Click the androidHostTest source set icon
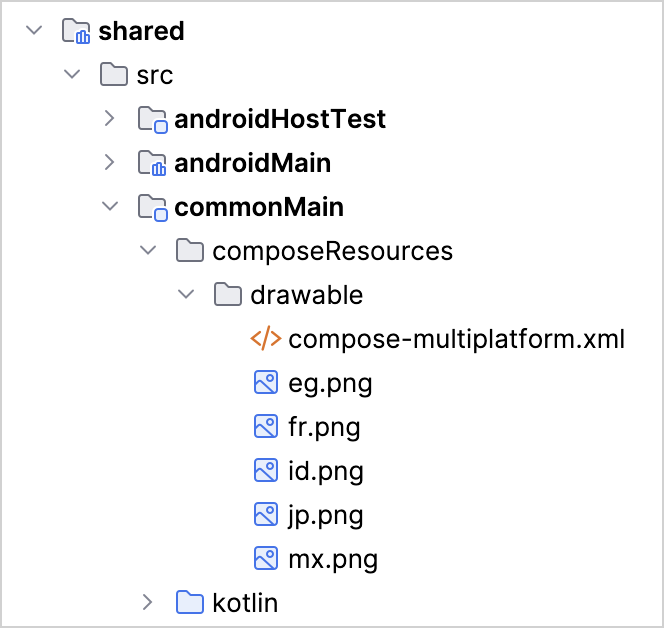 [x=152, y=119]
